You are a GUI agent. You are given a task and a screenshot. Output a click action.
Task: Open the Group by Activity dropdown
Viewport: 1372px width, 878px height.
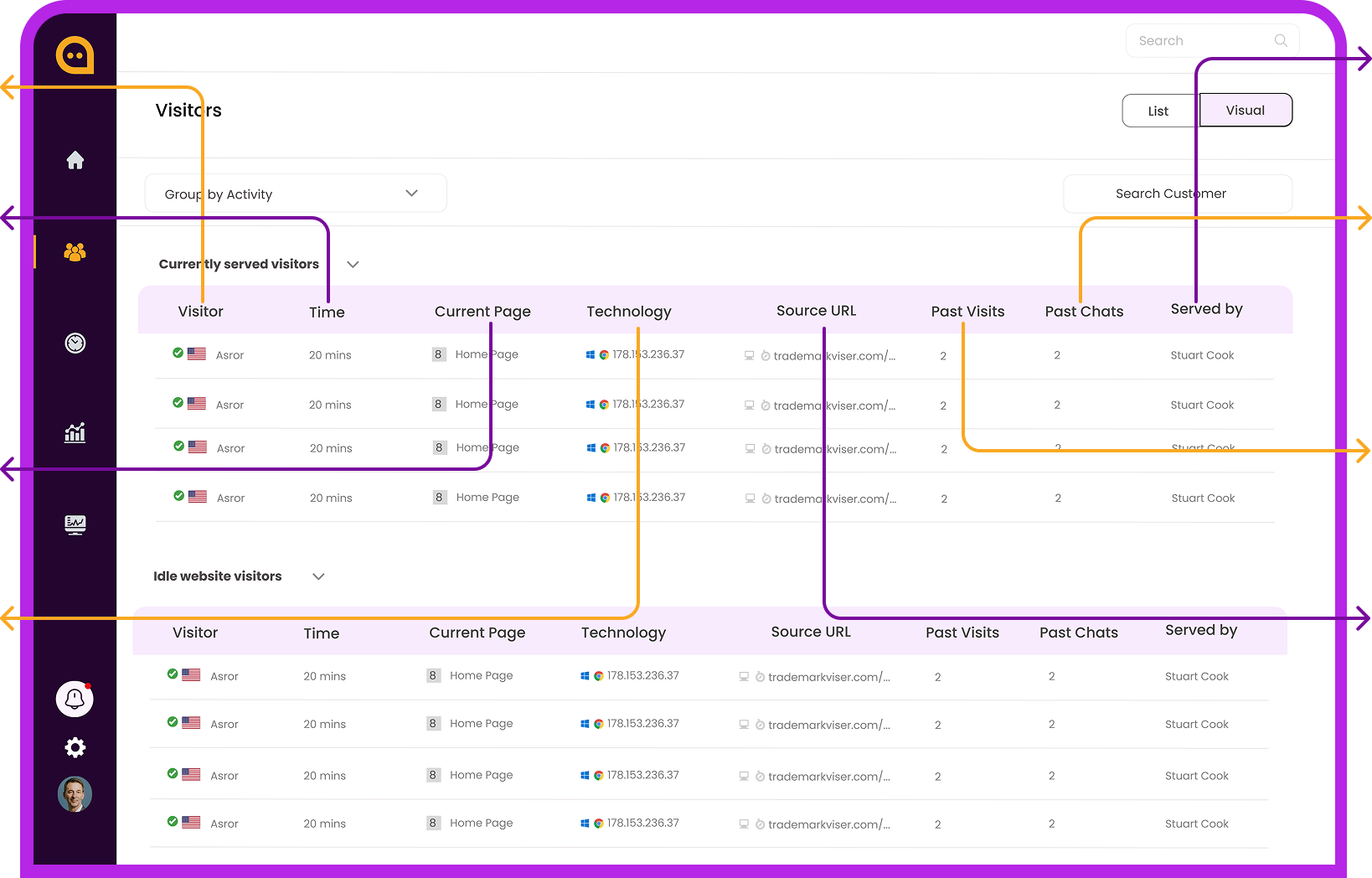click(296, 193)
